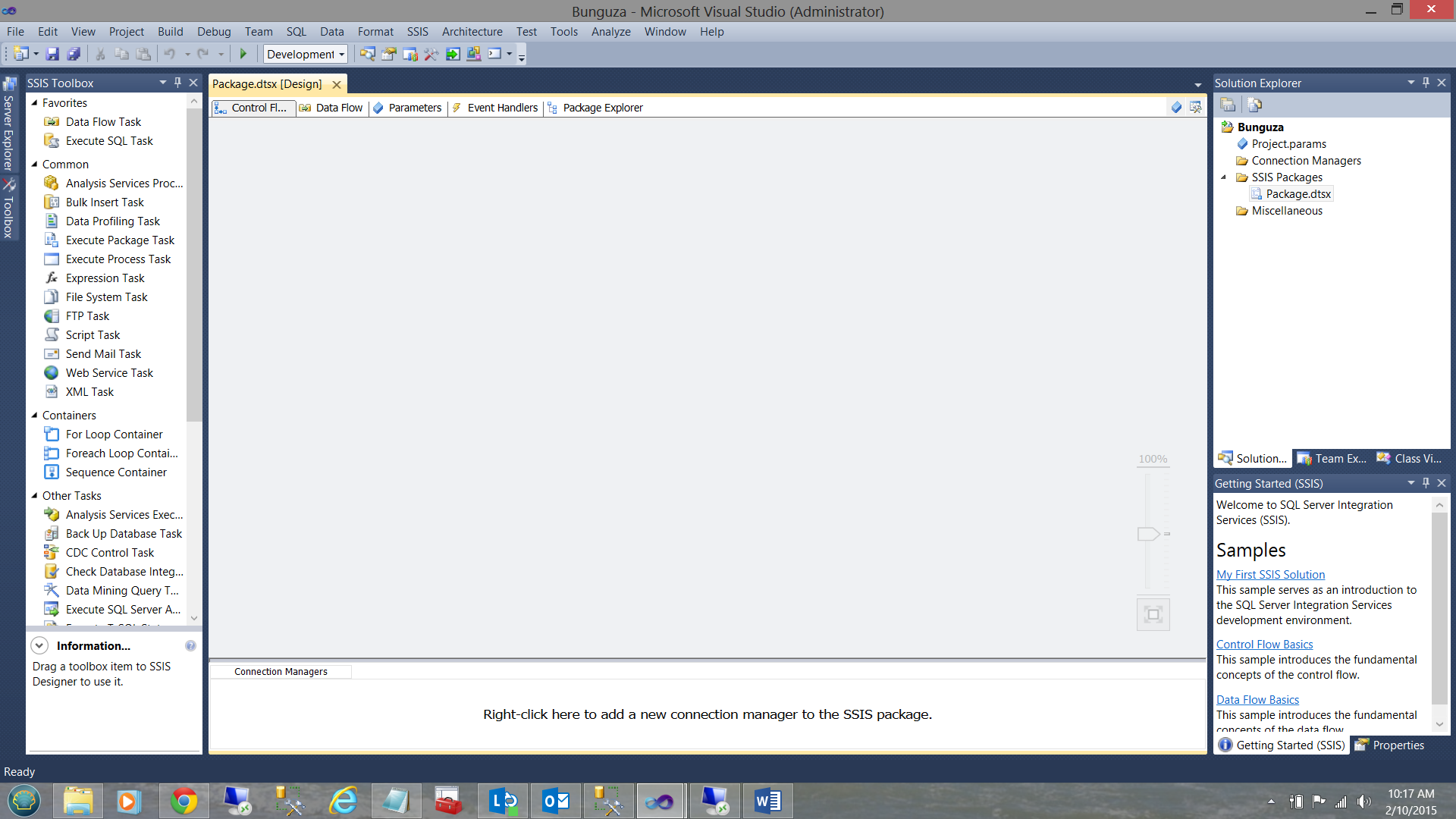The height and width of the screenshot is (819, 1456).
Task: Open the My First SSIS Solution link
Action: point(1270,575)
